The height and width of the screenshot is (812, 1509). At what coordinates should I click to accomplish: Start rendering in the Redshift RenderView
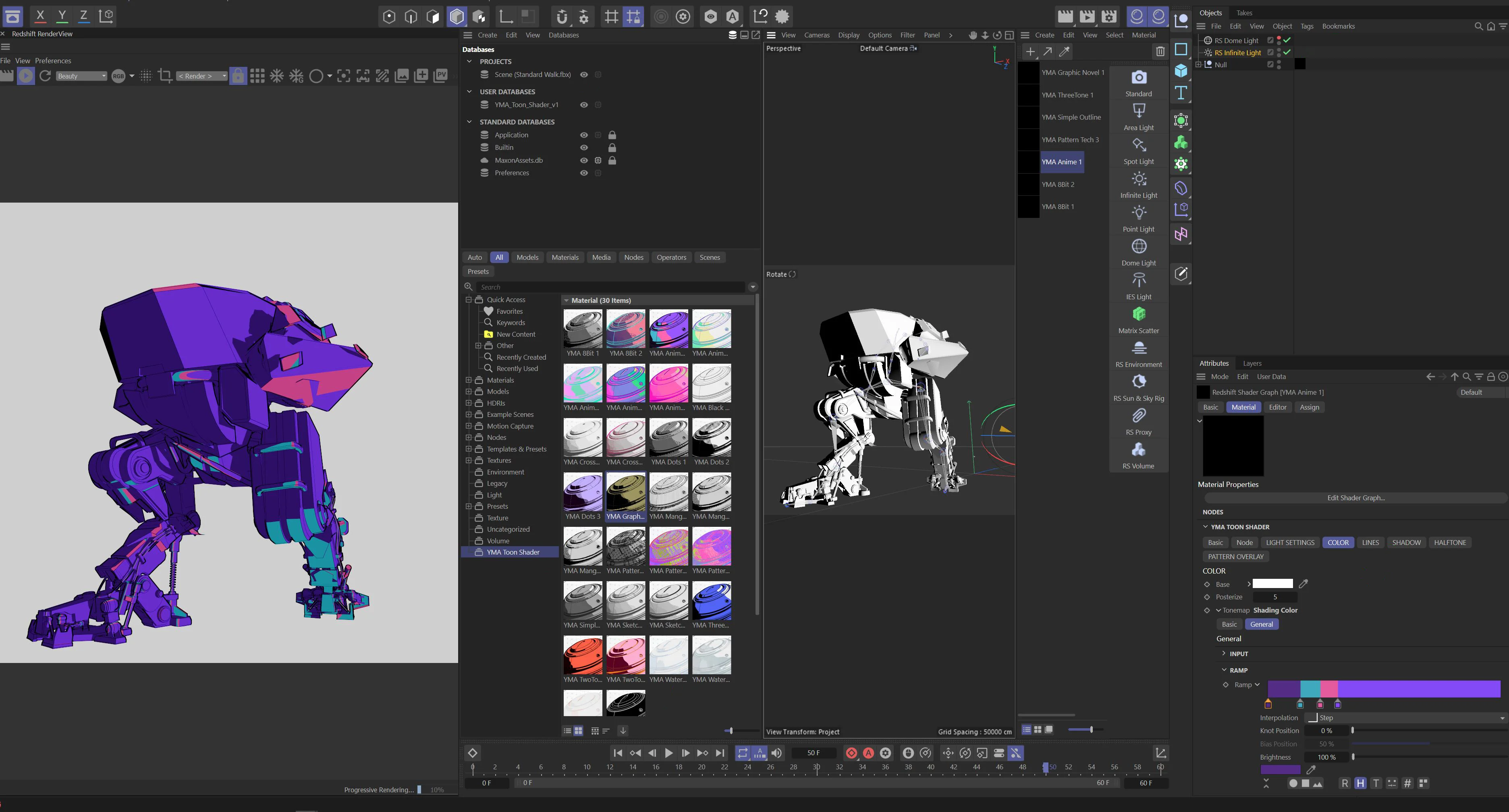tap(26, 76)
